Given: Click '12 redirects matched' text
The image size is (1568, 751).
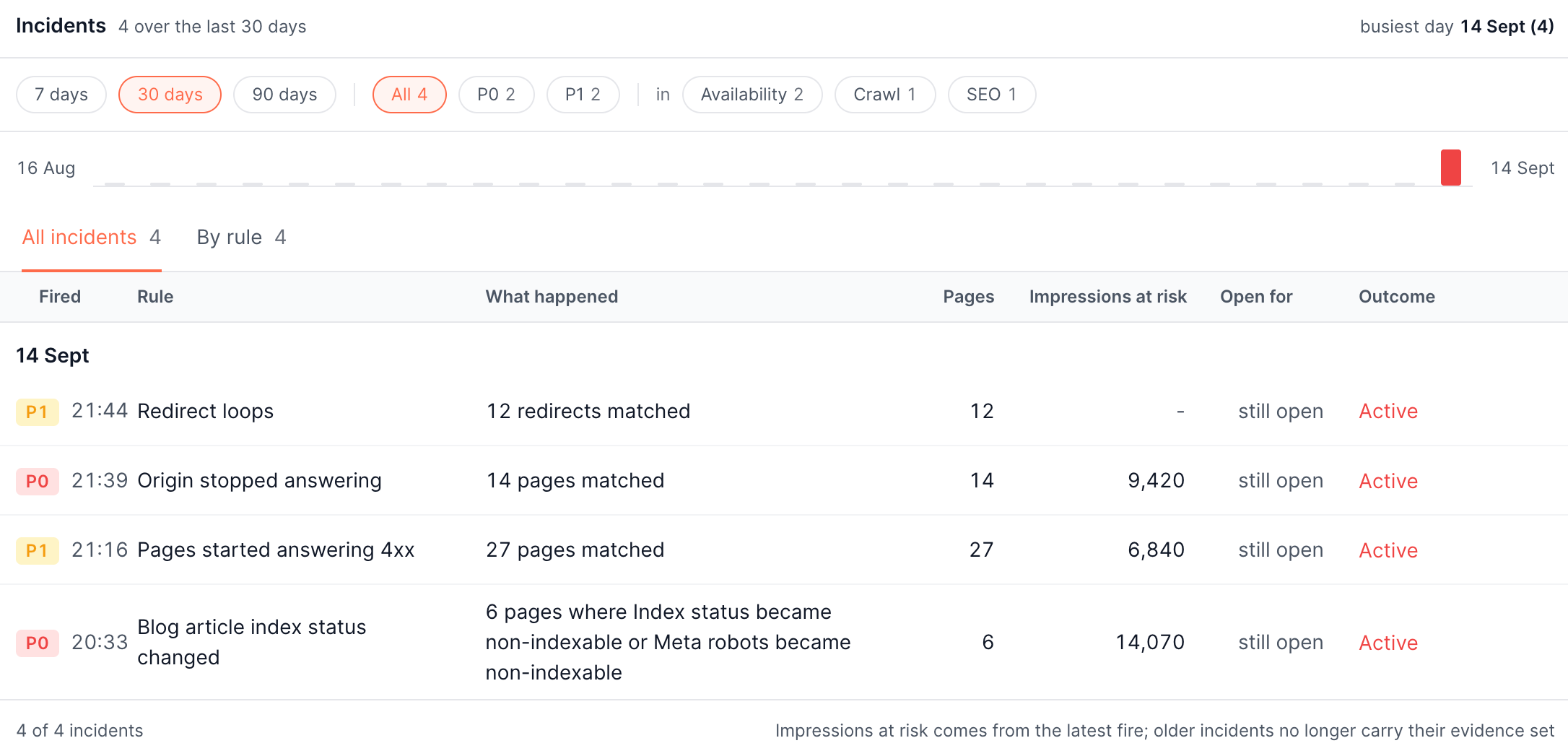Looking at the screenshot, I should coord(588,411).
